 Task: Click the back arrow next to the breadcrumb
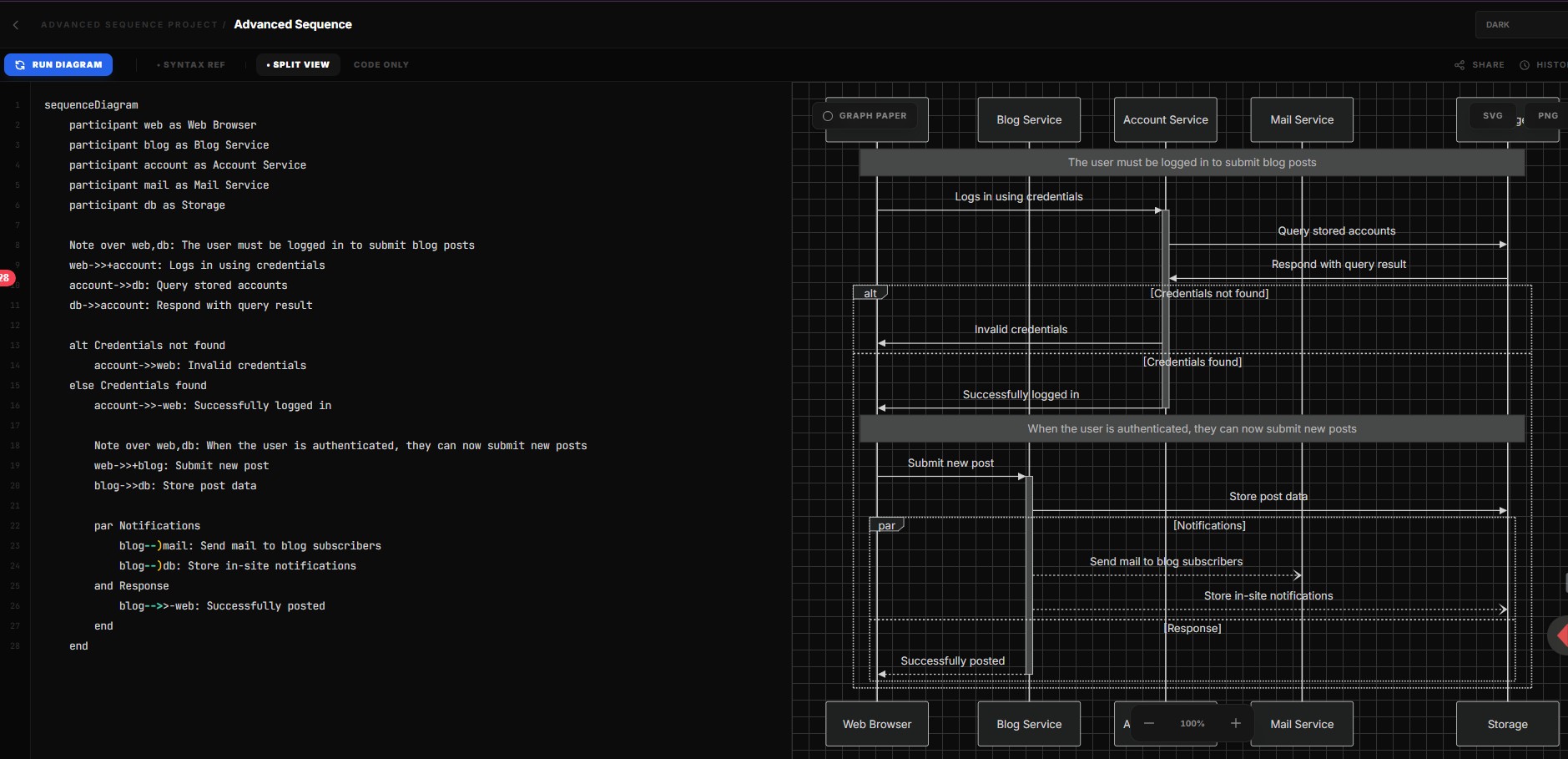(x=15, y=24)
